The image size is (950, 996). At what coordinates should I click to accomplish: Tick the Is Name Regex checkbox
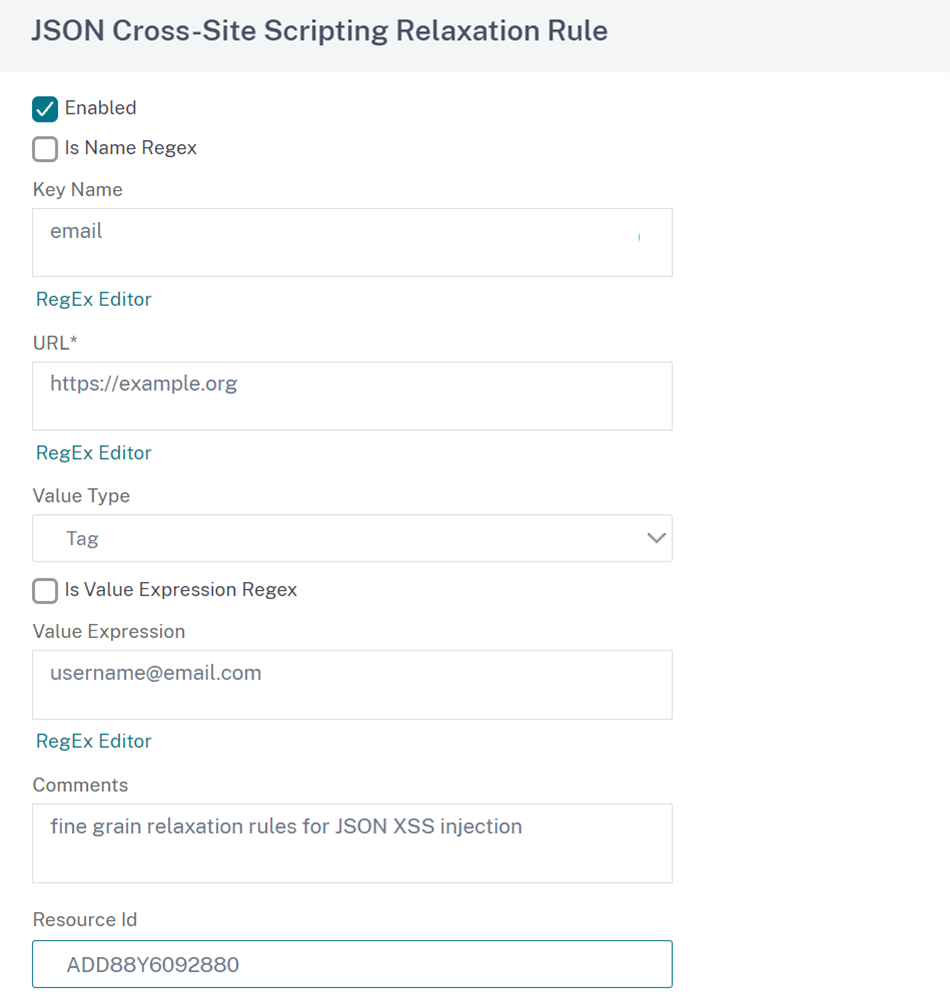[45, 149]
